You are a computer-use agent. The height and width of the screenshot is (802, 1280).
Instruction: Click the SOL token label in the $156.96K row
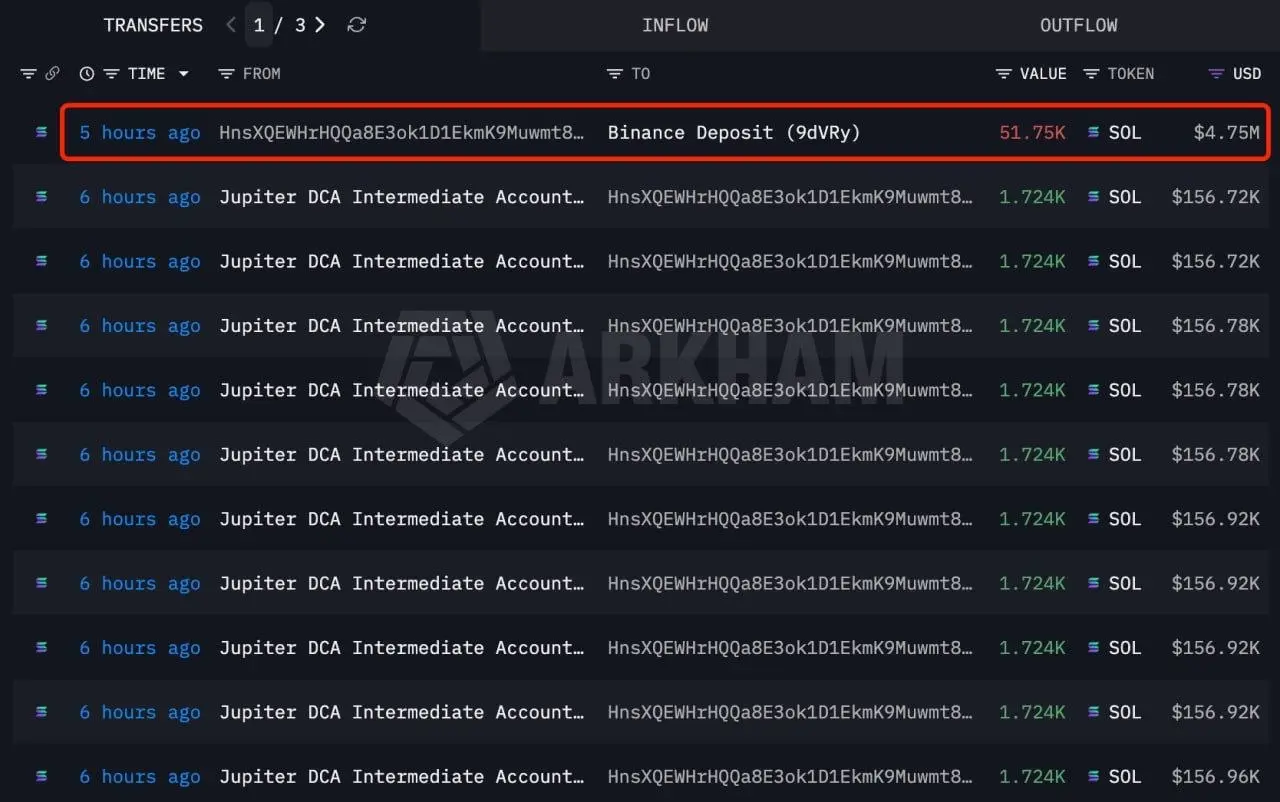click(x=1125, y=776)
